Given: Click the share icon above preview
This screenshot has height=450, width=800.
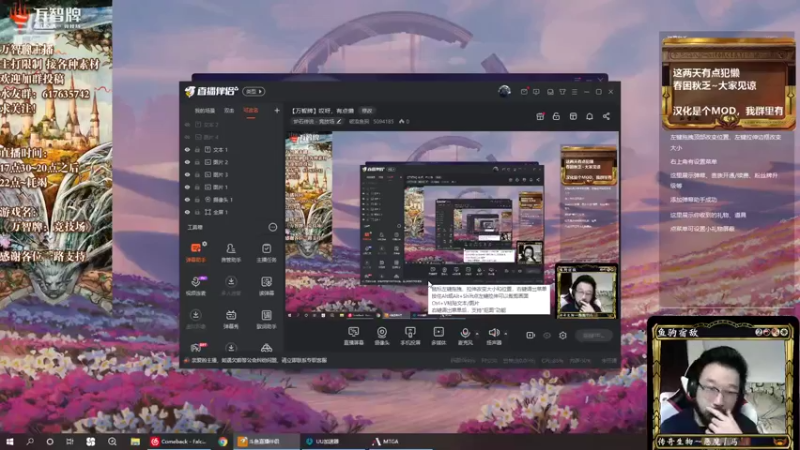Looking at the screenshot, I should [x=606, y=116].
